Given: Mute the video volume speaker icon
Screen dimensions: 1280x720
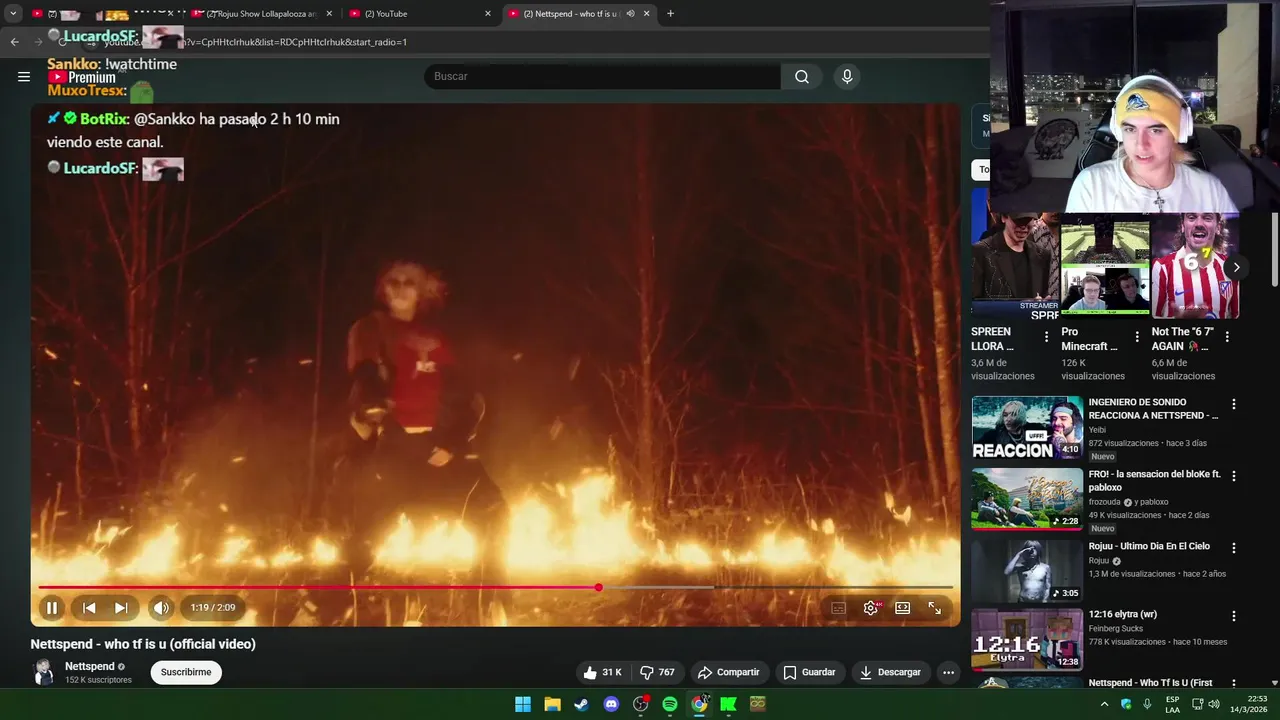Looking at the screenshot, I should pyautogui.click(x=161, y=608).
